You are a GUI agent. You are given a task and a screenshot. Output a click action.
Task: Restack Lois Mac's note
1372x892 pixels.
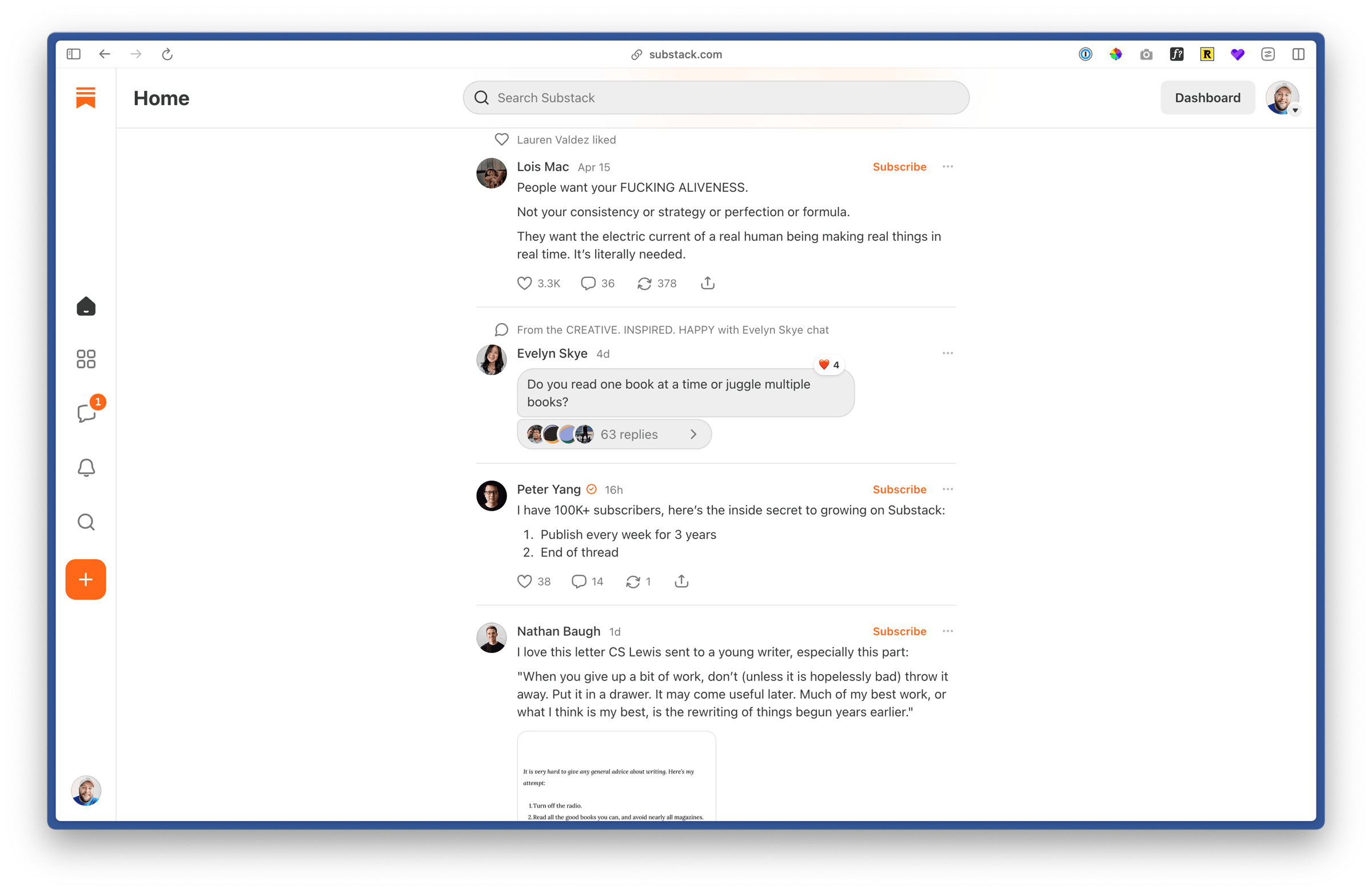tap(644, 283)
